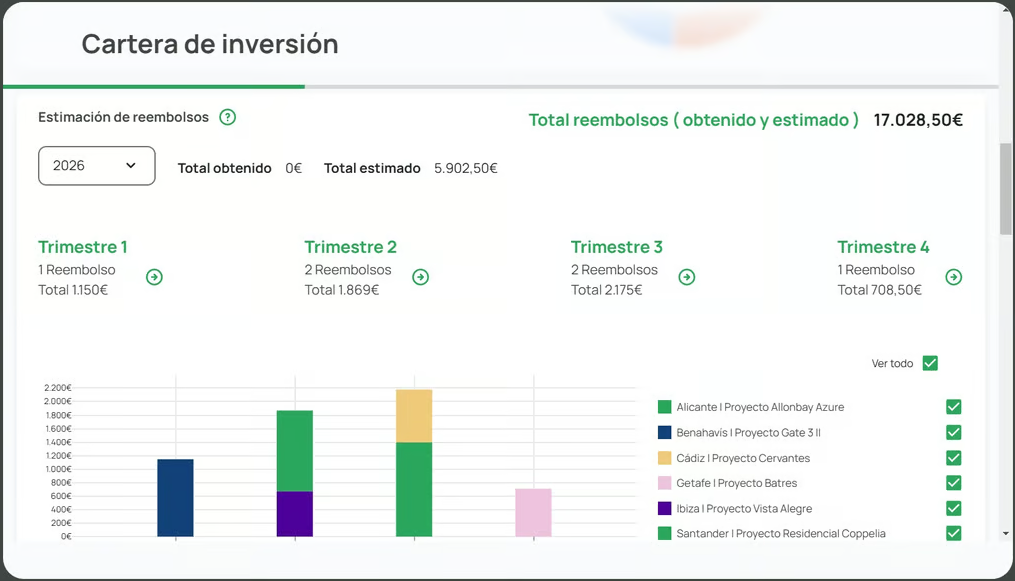Toggle the Ver todo checkbox
1015x581 pixels.
click(930, 363)
